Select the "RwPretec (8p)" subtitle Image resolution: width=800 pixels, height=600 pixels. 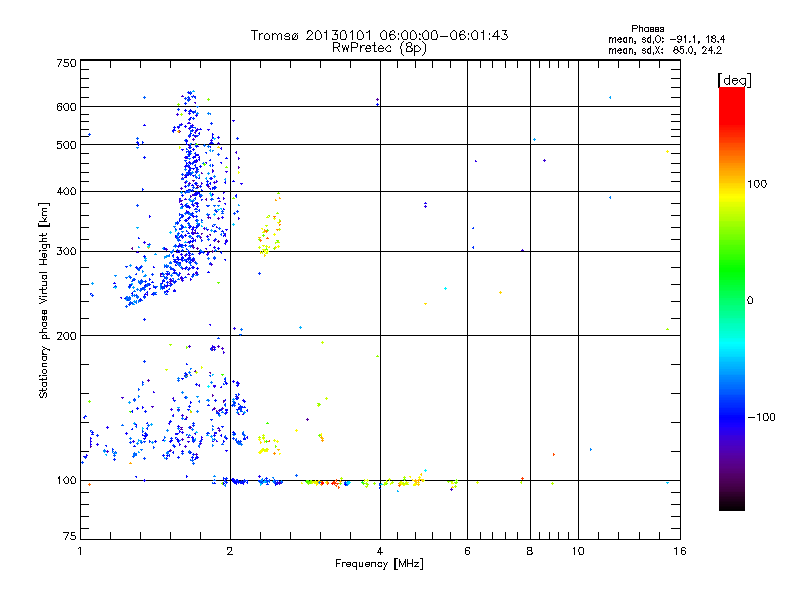tap(379, 48)
